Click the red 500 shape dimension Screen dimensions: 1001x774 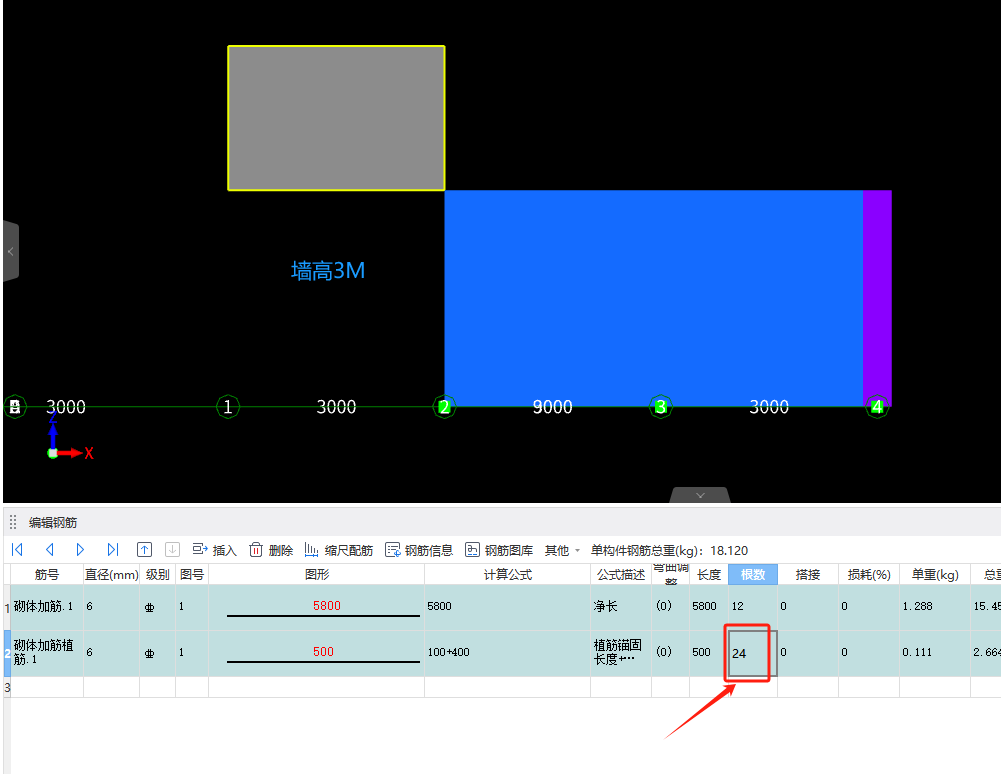point(323,651)
